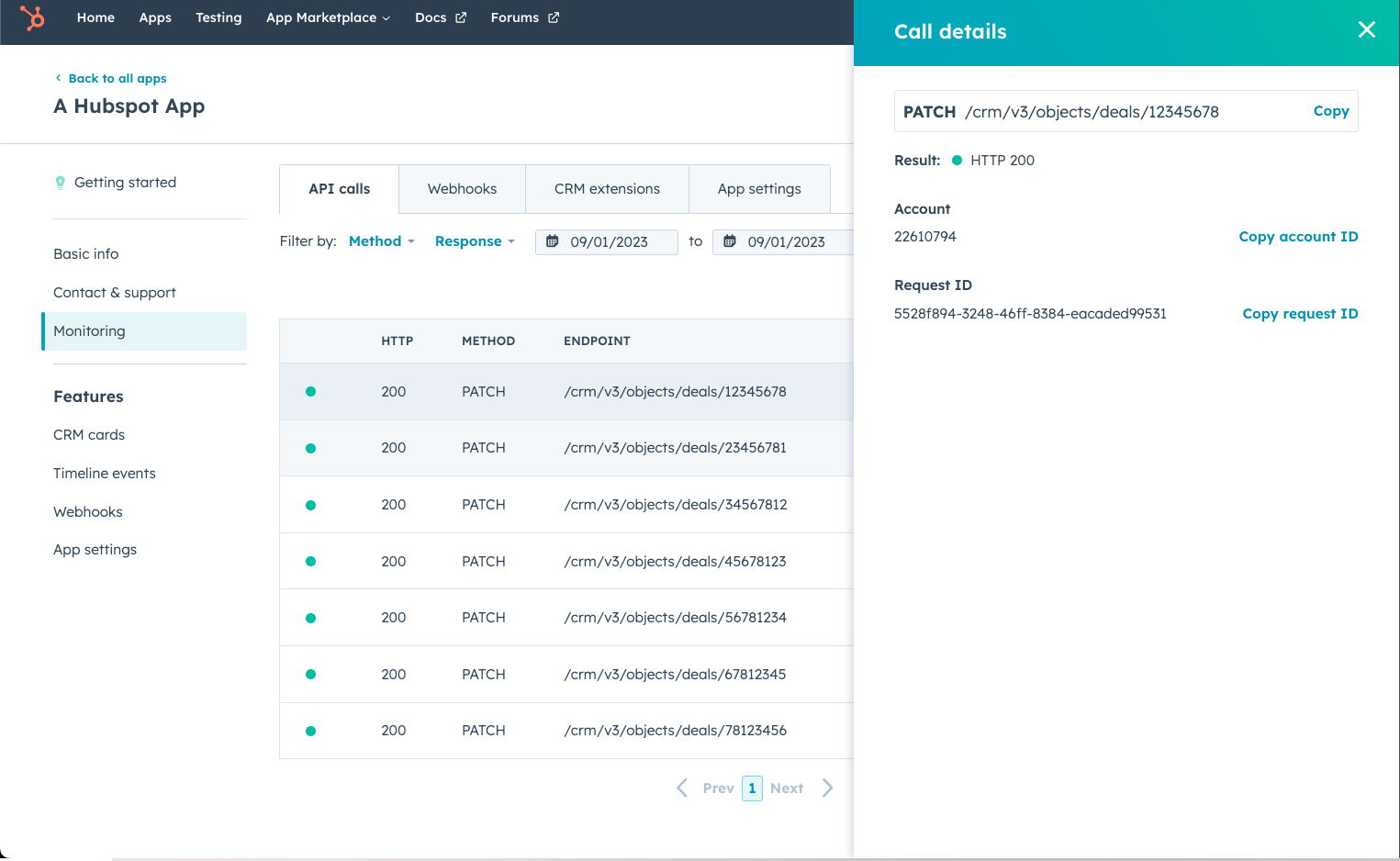
Task: Click the Getting started lightbulb icon
Action: pos(61,183)
